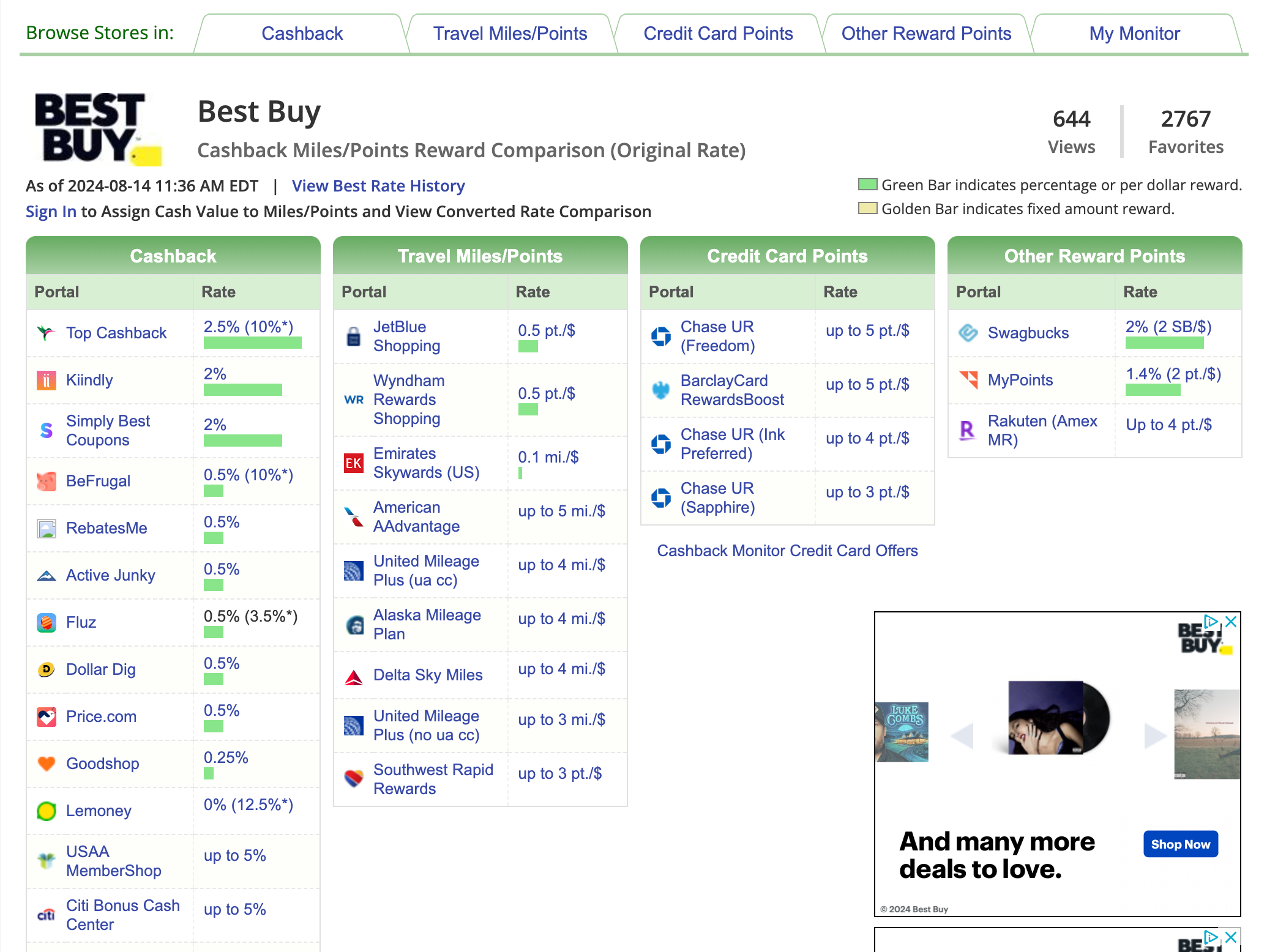Switch to the Travel Miles/Points tab
This screenshot has width=1267, height=952.
(510, 34)
